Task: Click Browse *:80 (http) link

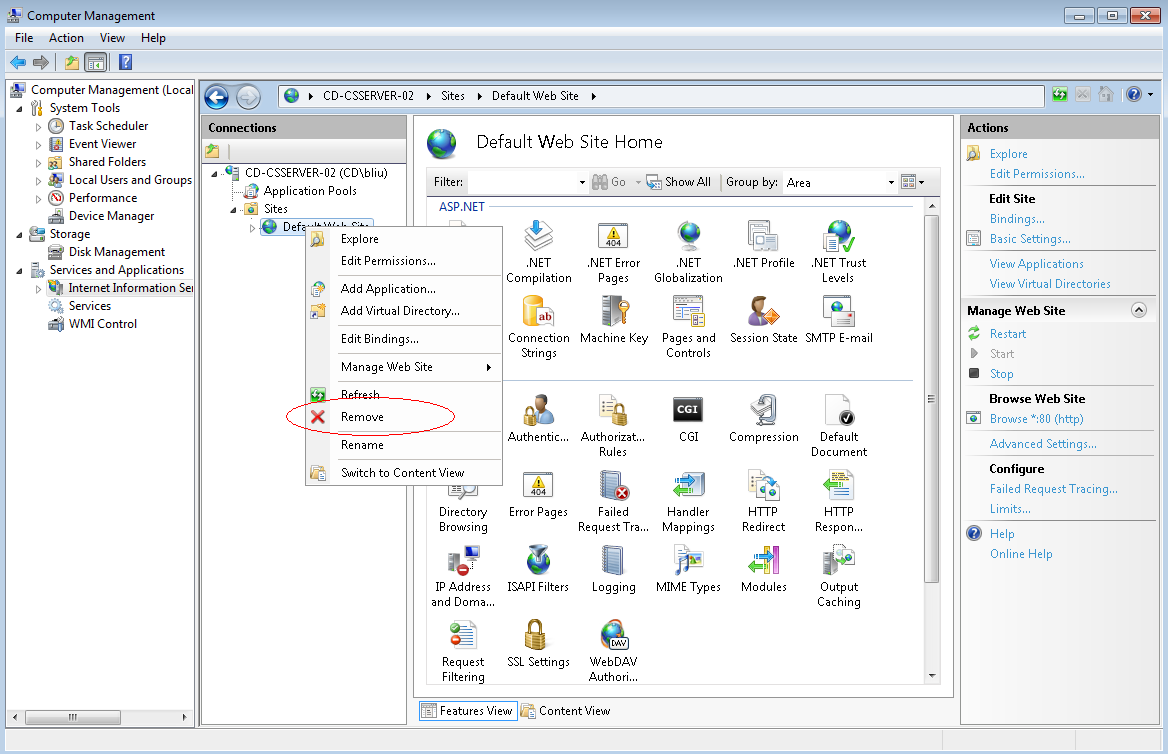Action: point(1036,419)
